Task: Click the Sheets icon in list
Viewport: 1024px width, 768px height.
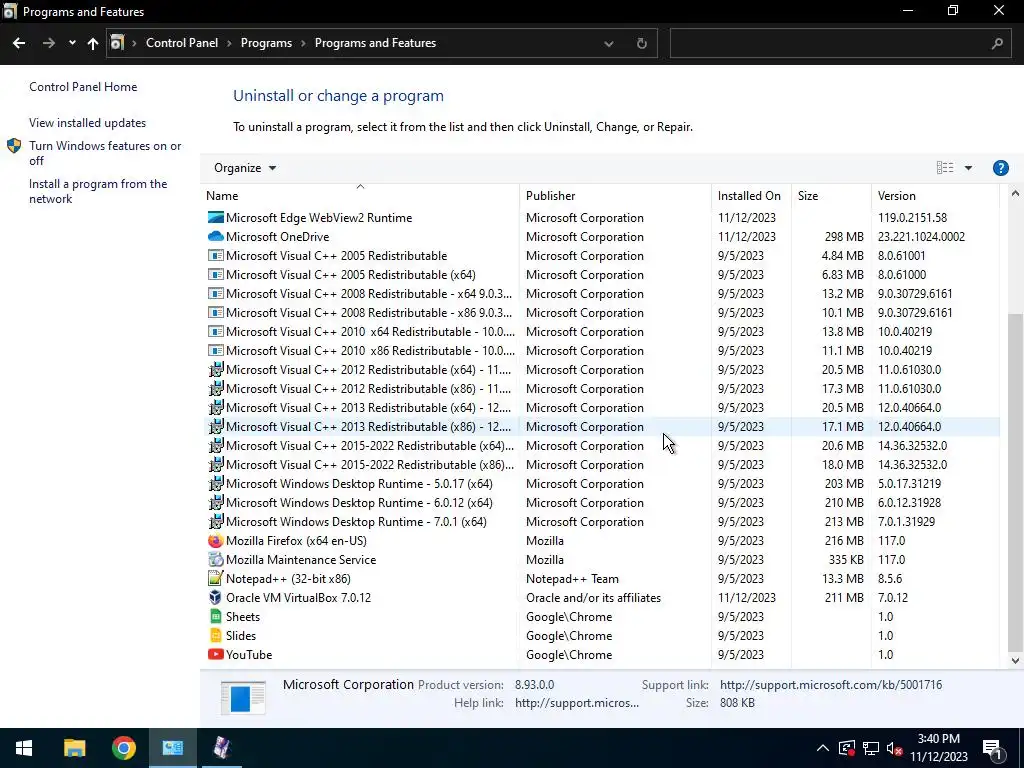Action: point(216,616)
